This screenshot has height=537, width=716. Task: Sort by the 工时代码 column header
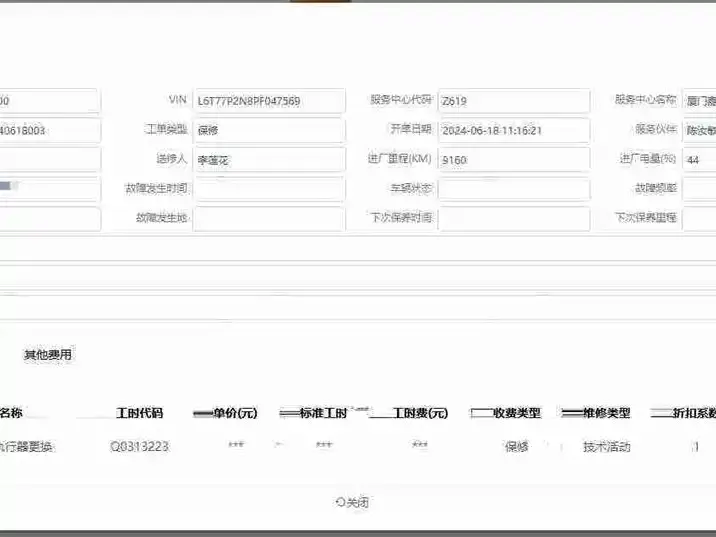click(139, 413)
